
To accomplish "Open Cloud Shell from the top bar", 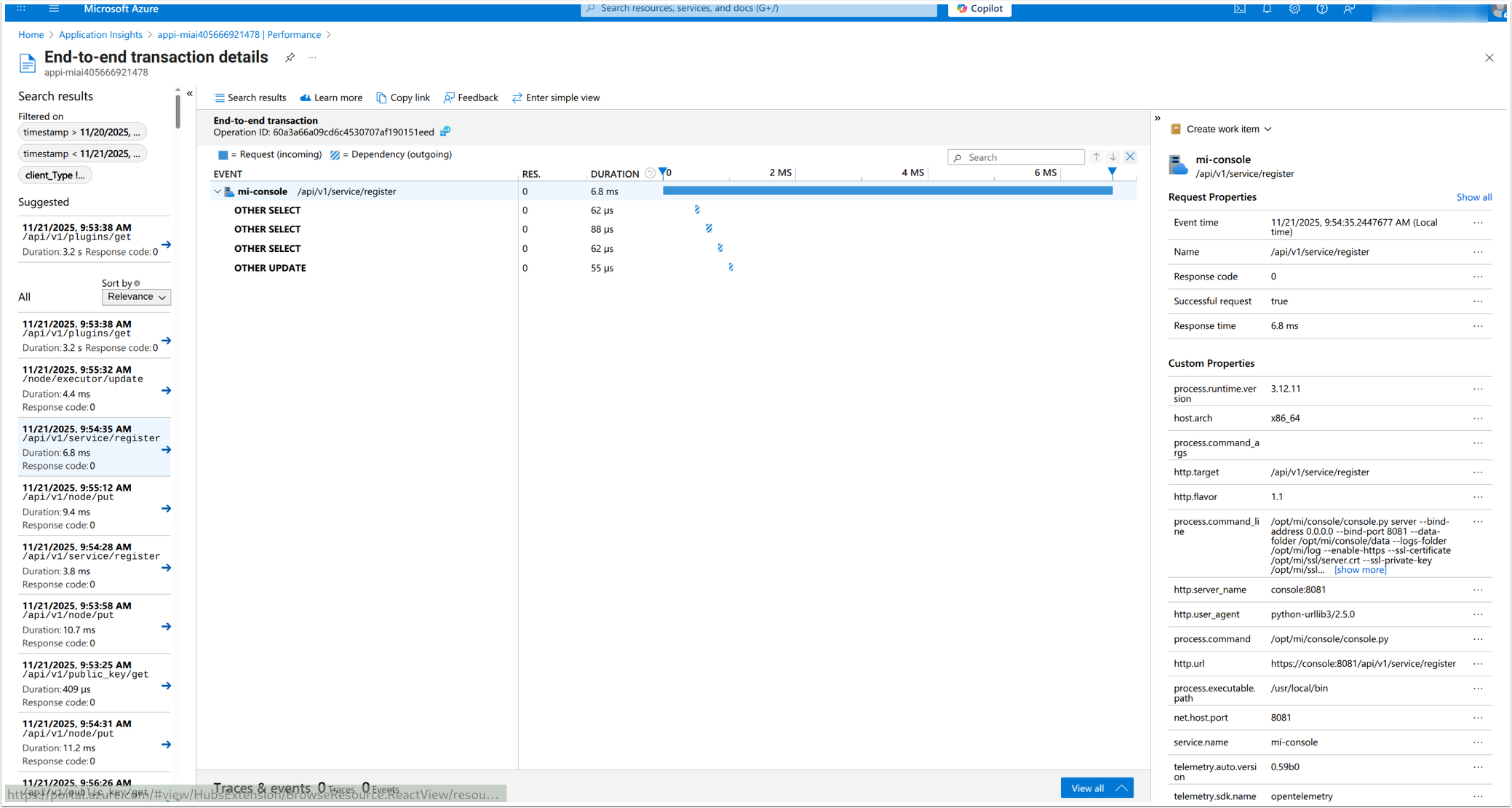I will point(1240,9).
